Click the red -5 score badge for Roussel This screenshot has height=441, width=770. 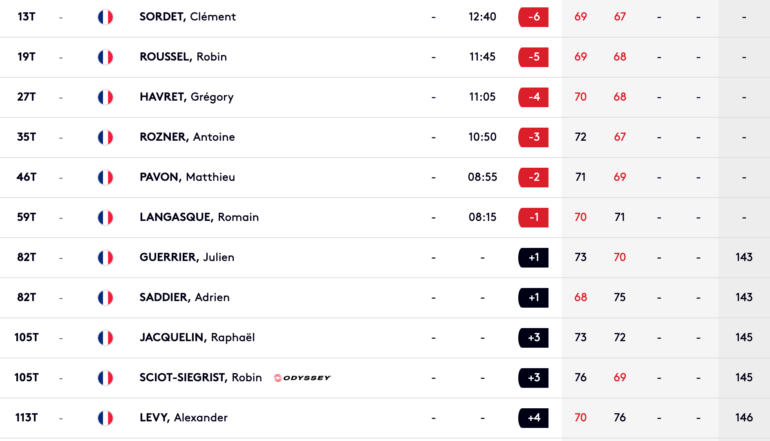[x=533, y=57]
